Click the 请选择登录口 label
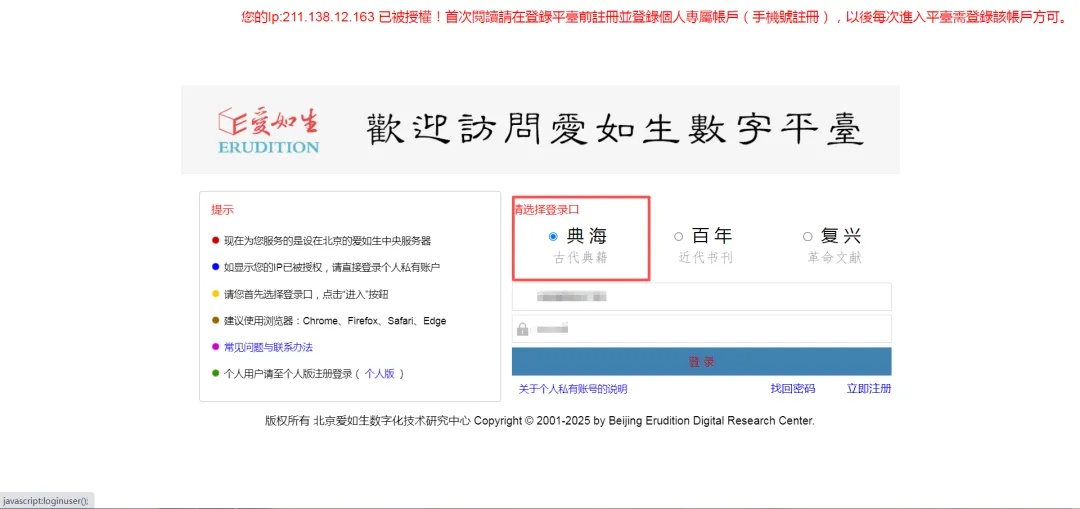This screenshot has width=1080, height=509. coord(546,209)
